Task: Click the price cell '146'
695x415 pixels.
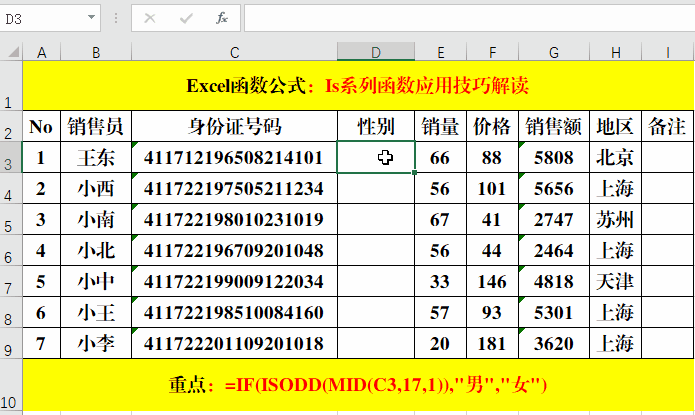Action: tap(492, 282)
